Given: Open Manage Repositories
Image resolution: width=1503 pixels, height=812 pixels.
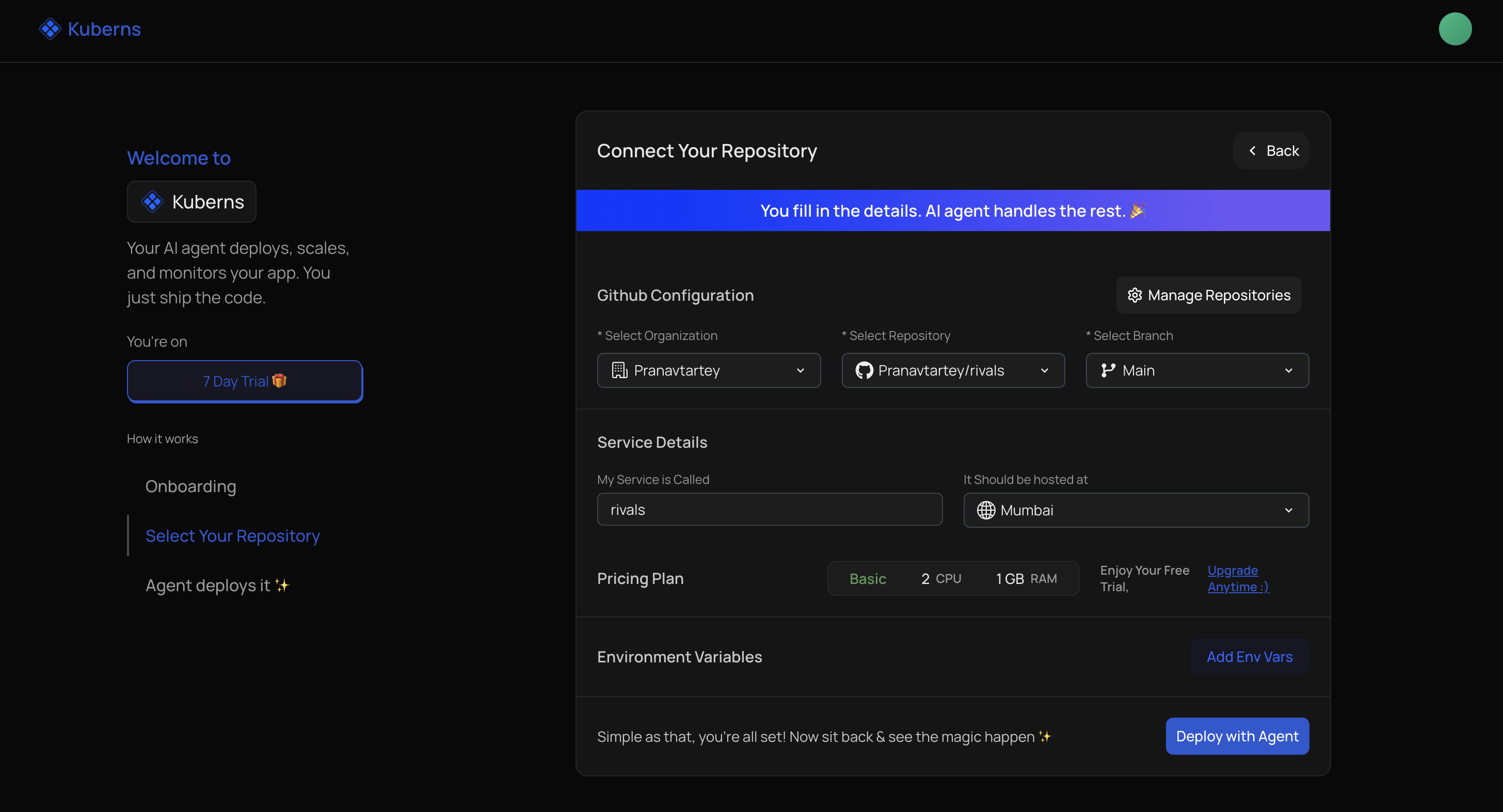Looking at the screenshot, I should point(1208,295).
